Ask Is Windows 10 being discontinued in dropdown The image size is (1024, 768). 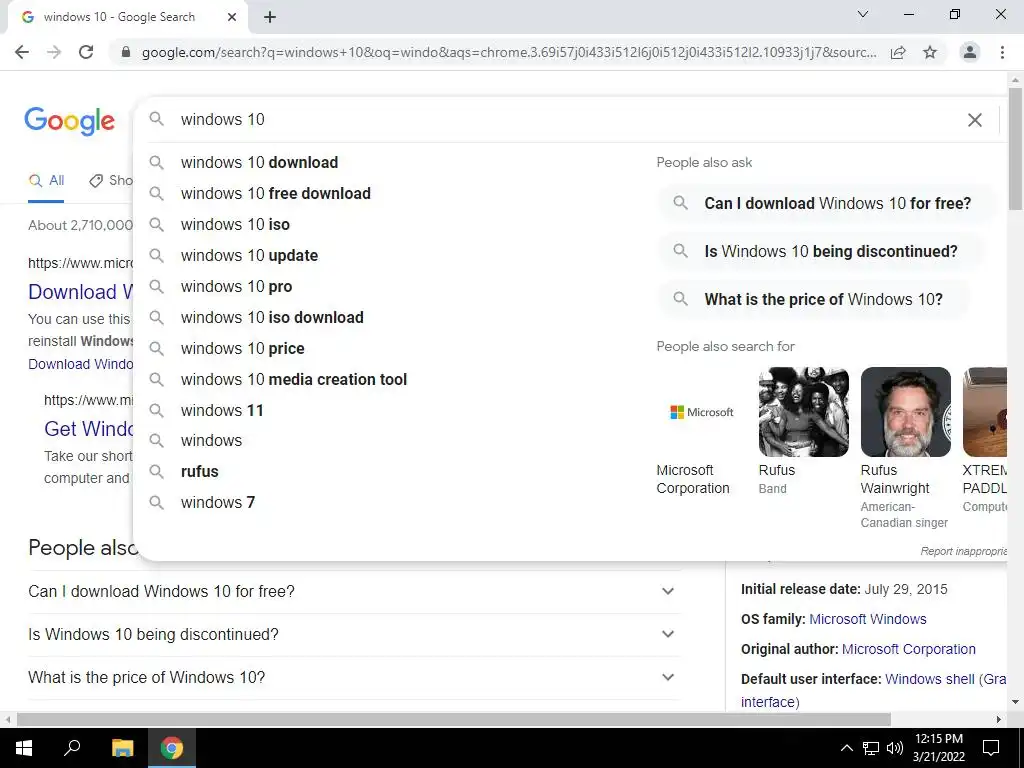tap(819, 251)
